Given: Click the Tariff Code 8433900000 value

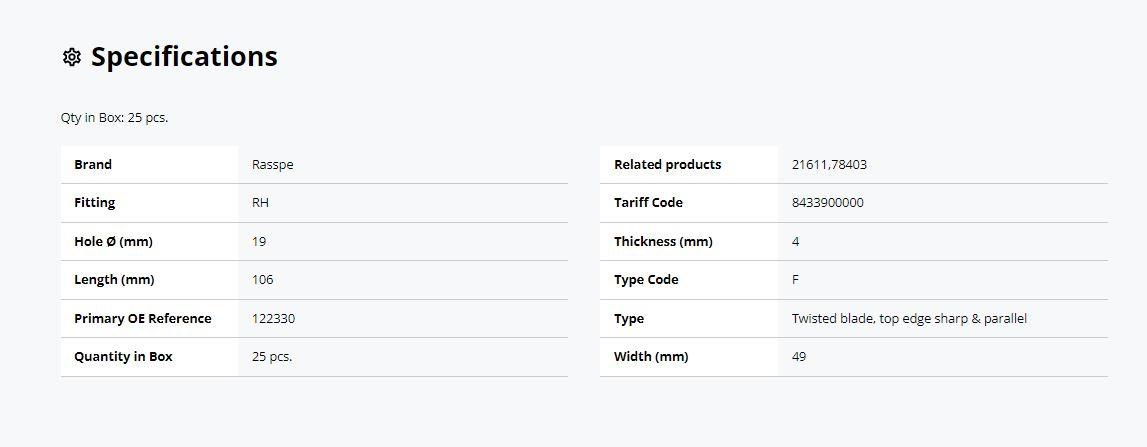Looking at the screenshot, I should [827, 203].
